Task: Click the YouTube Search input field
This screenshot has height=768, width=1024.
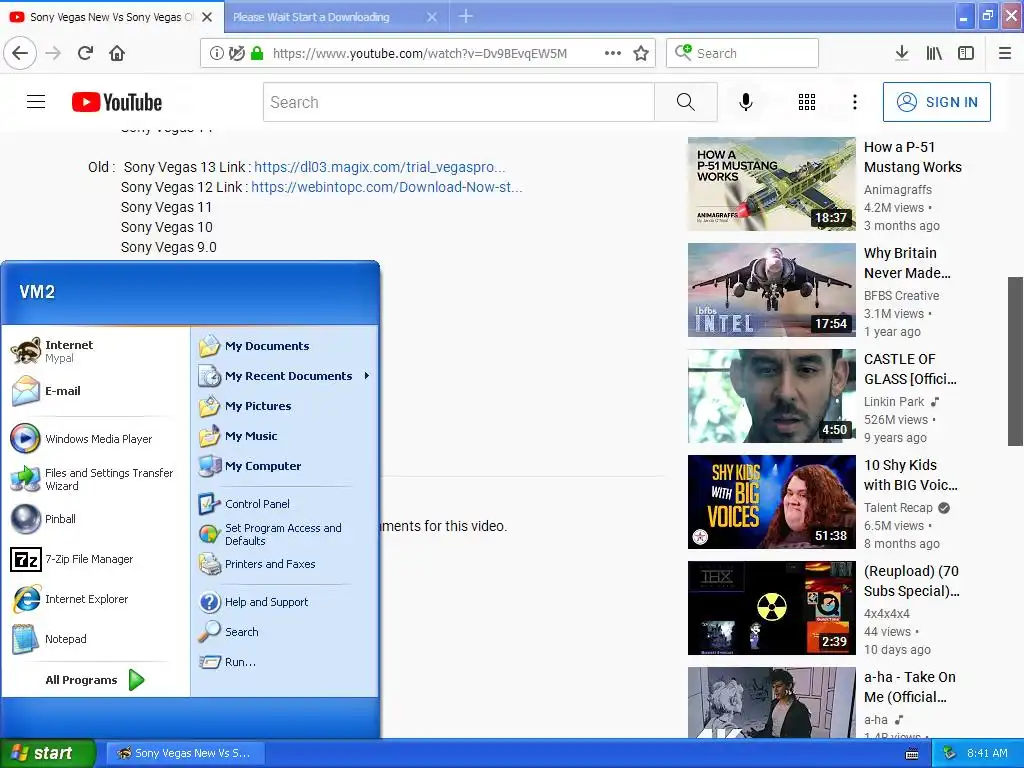Action: pyautogui.click(x=459, y=102)
